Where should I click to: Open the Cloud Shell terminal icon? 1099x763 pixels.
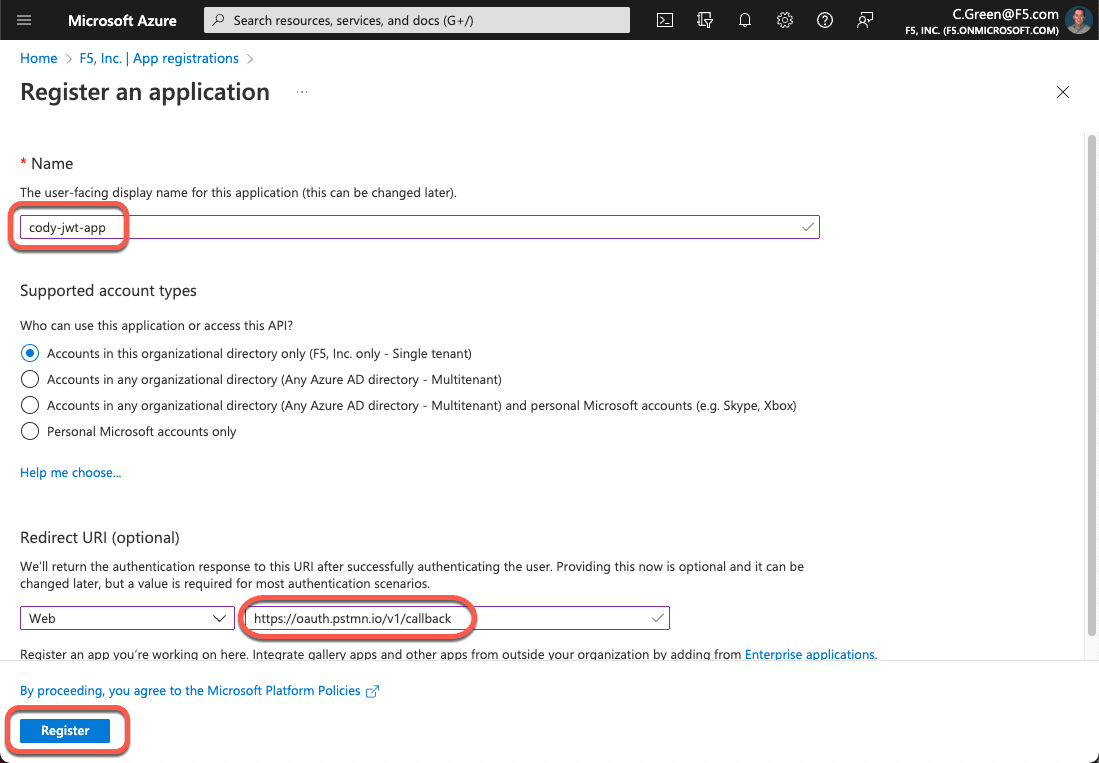click(664, 19)
